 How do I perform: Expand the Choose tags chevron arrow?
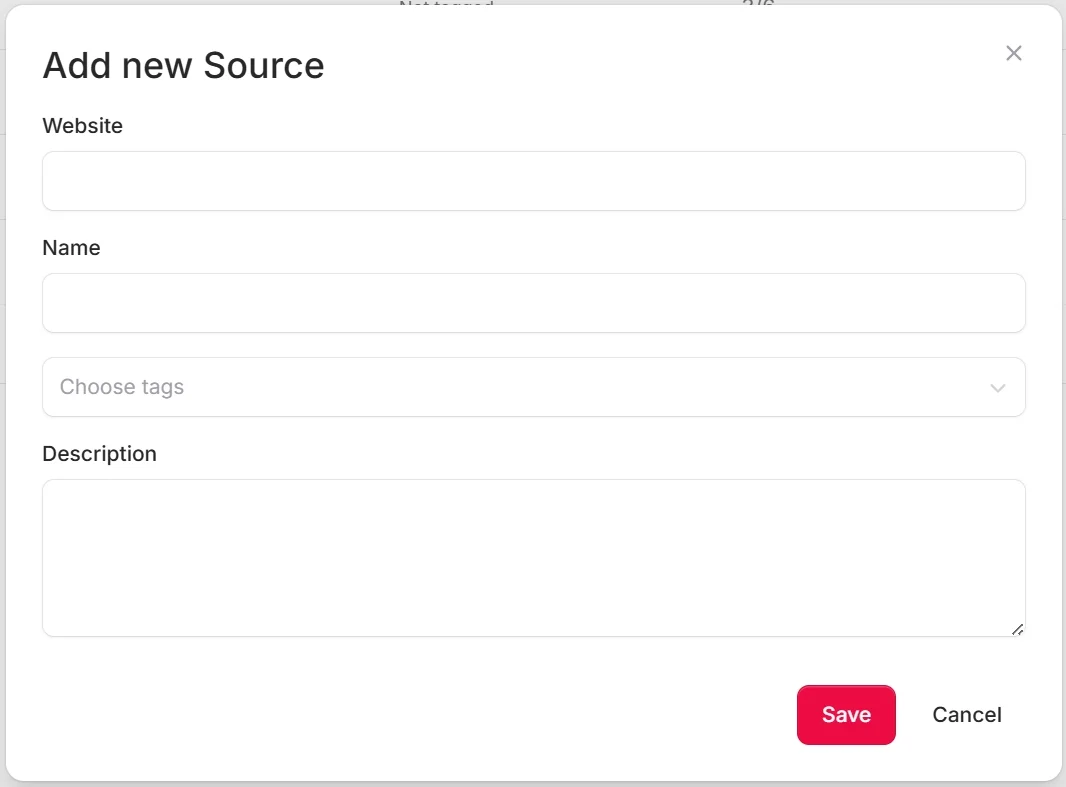pyautogui.click(x=997, y=388)
